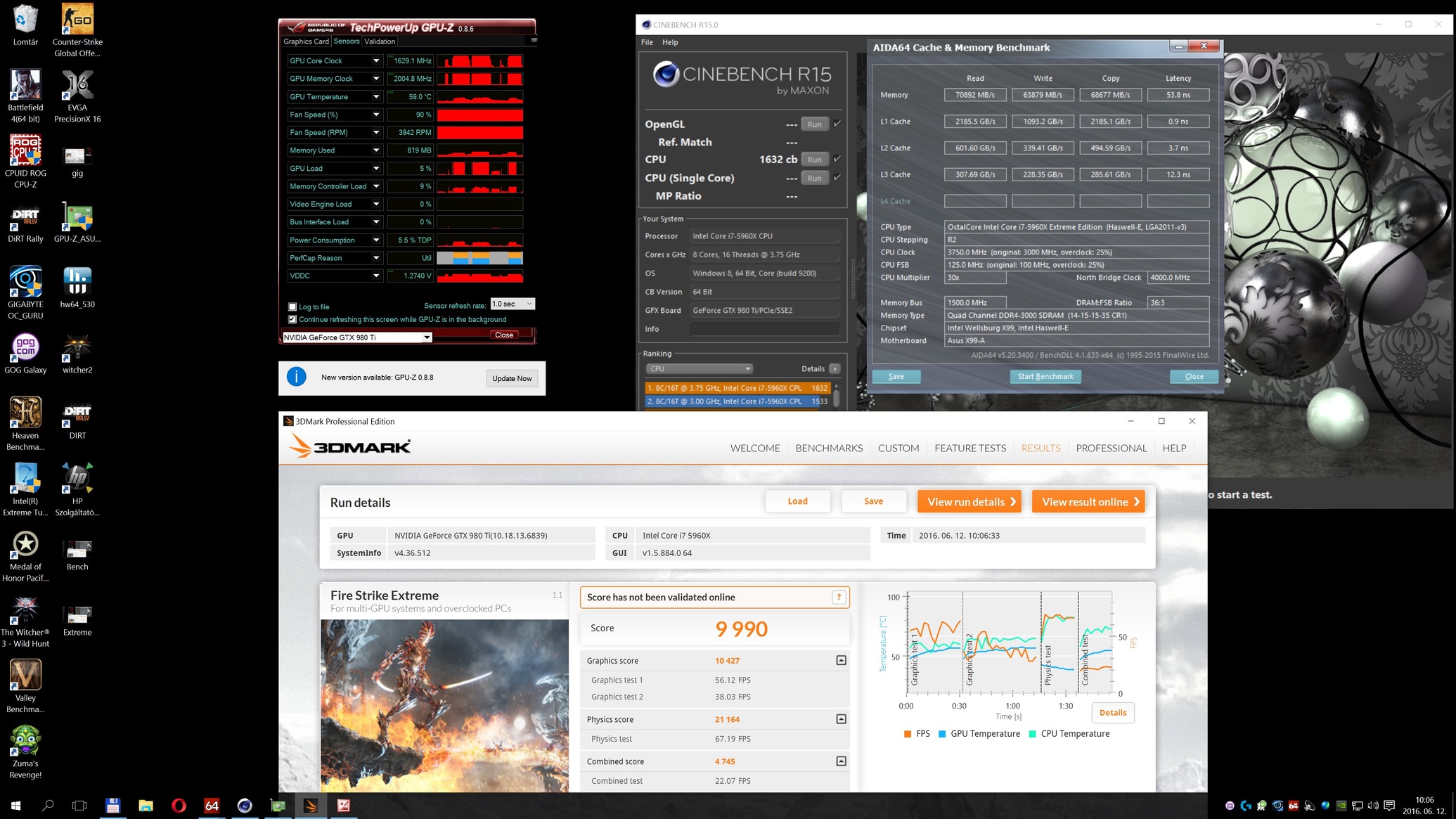Click View run details in 3DMark
This screenshot has width=1456, height=819.
(x=969, y=502)
